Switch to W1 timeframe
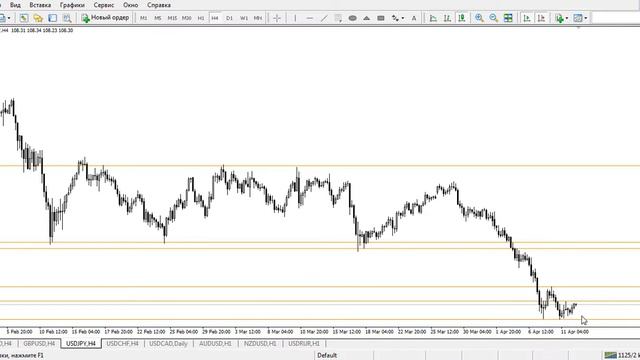The width and height of the screenshot is (640, 360). coord(244,18)
